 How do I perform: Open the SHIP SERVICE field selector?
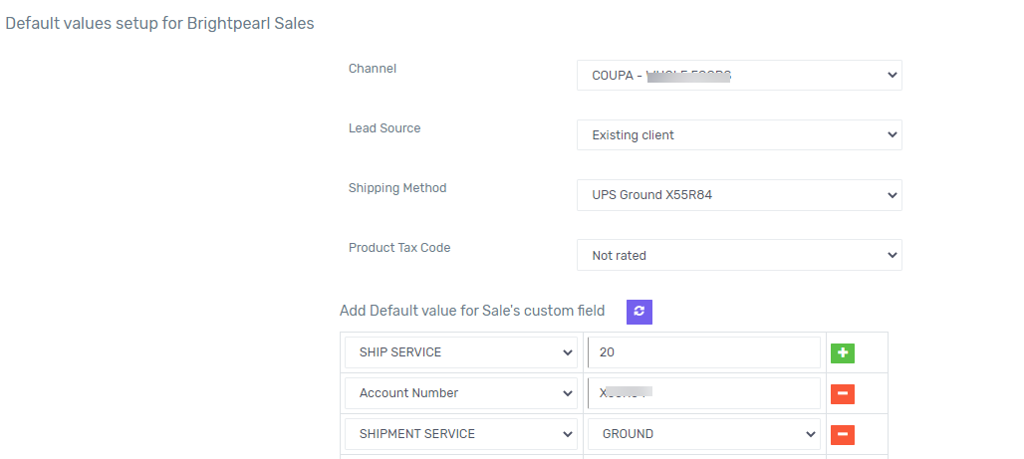click(461, 353)
